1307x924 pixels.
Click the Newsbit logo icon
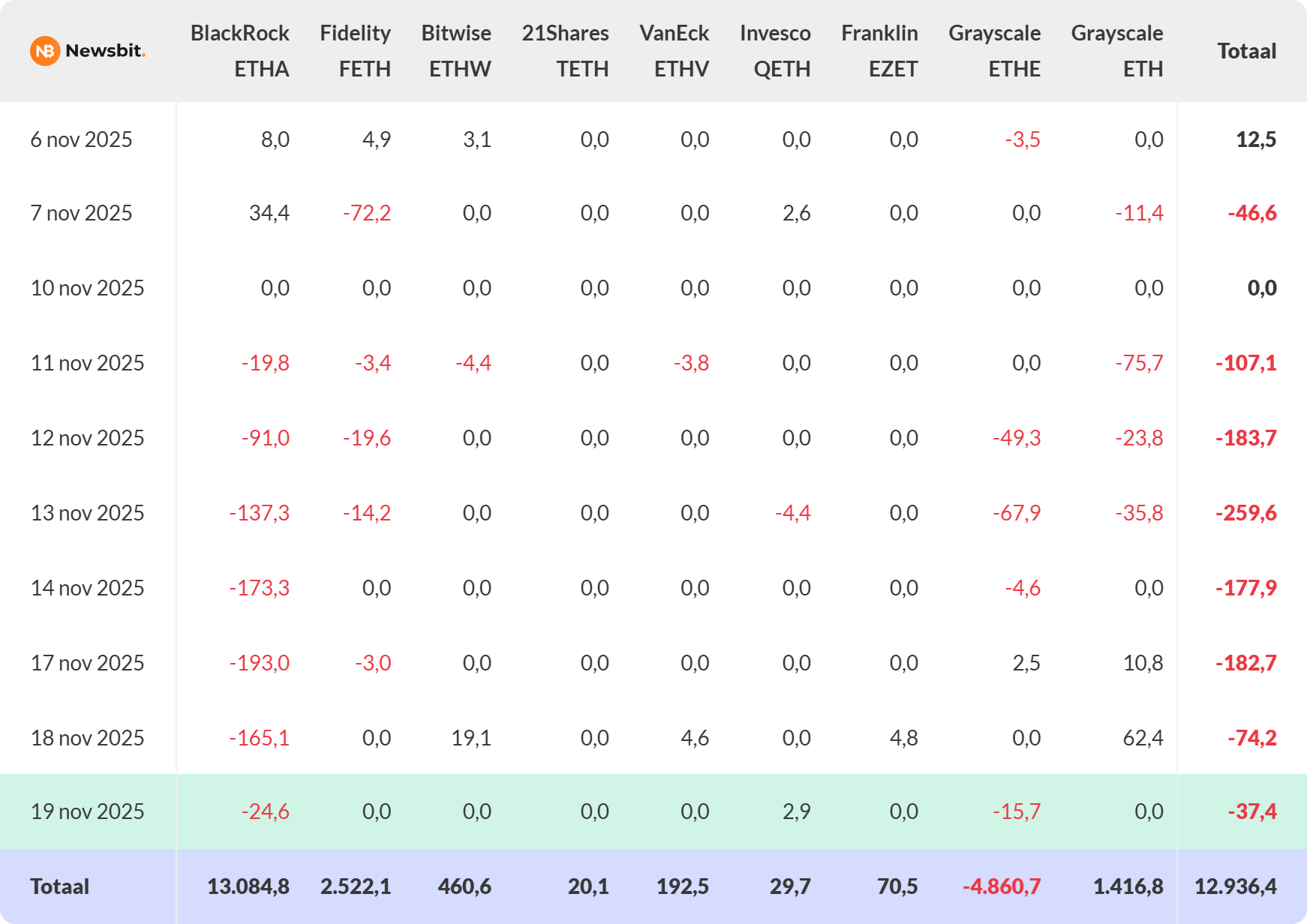click(45, 51)
